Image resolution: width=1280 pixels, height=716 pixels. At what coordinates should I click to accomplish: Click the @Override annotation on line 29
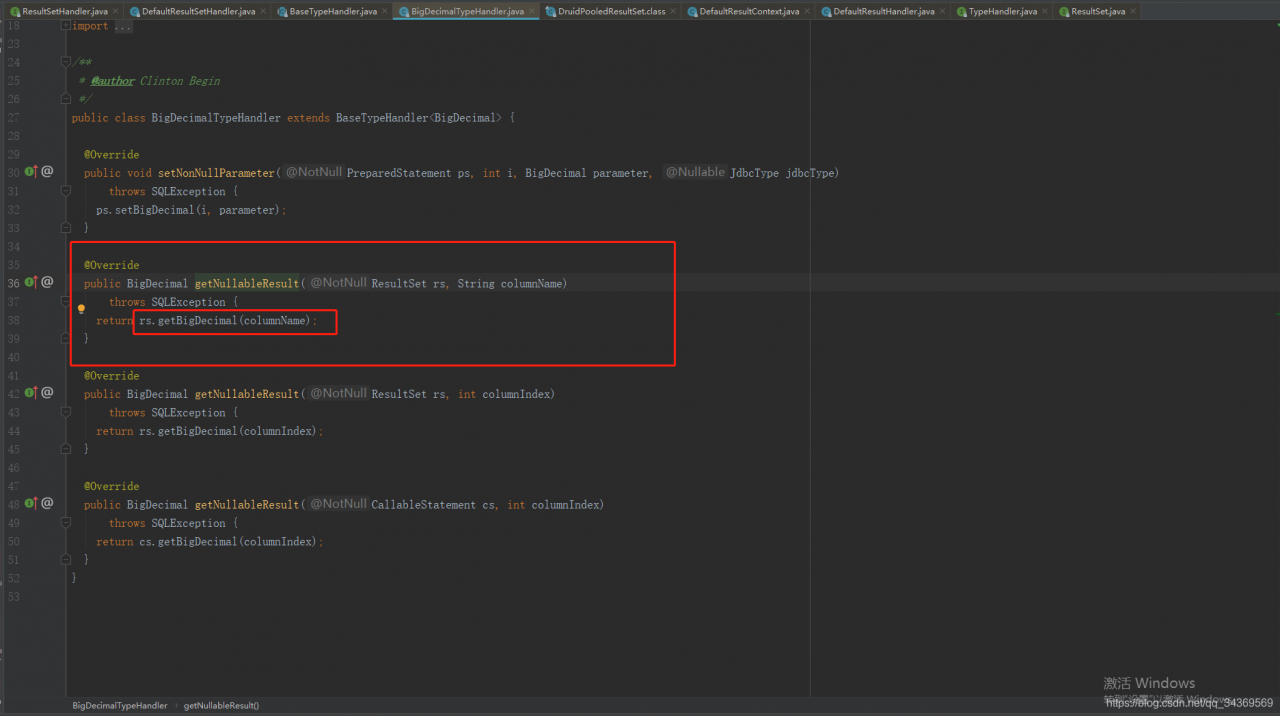click(x=111, y=155)
